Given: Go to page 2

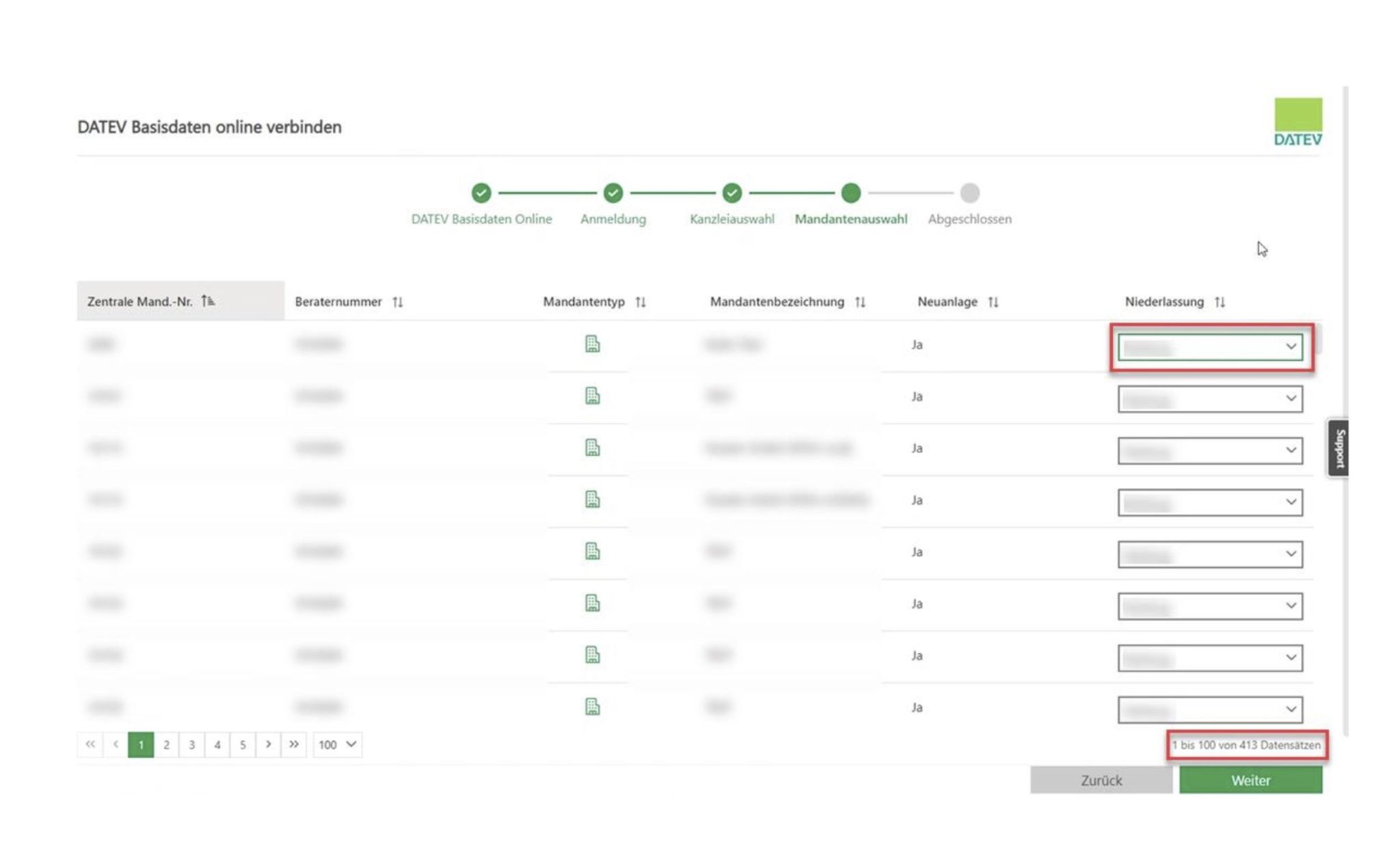Looking at the screenshot, I should (x=166, y=744).
